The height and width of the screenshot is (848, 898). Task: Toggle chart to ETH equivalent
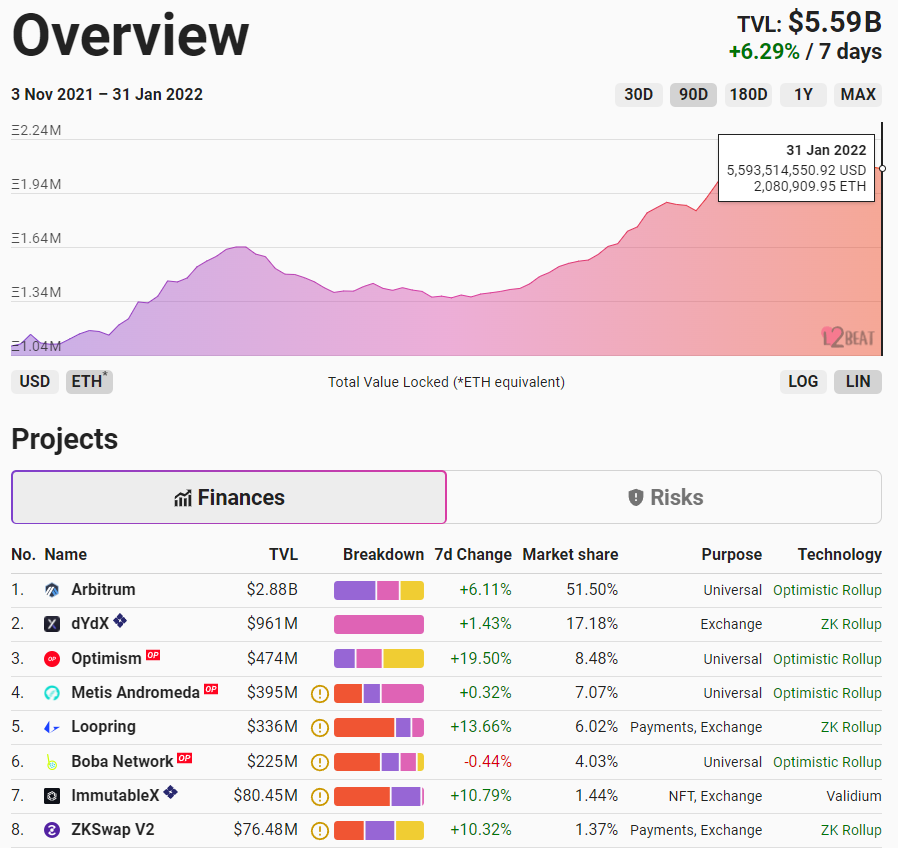click(x=89, y=381)
